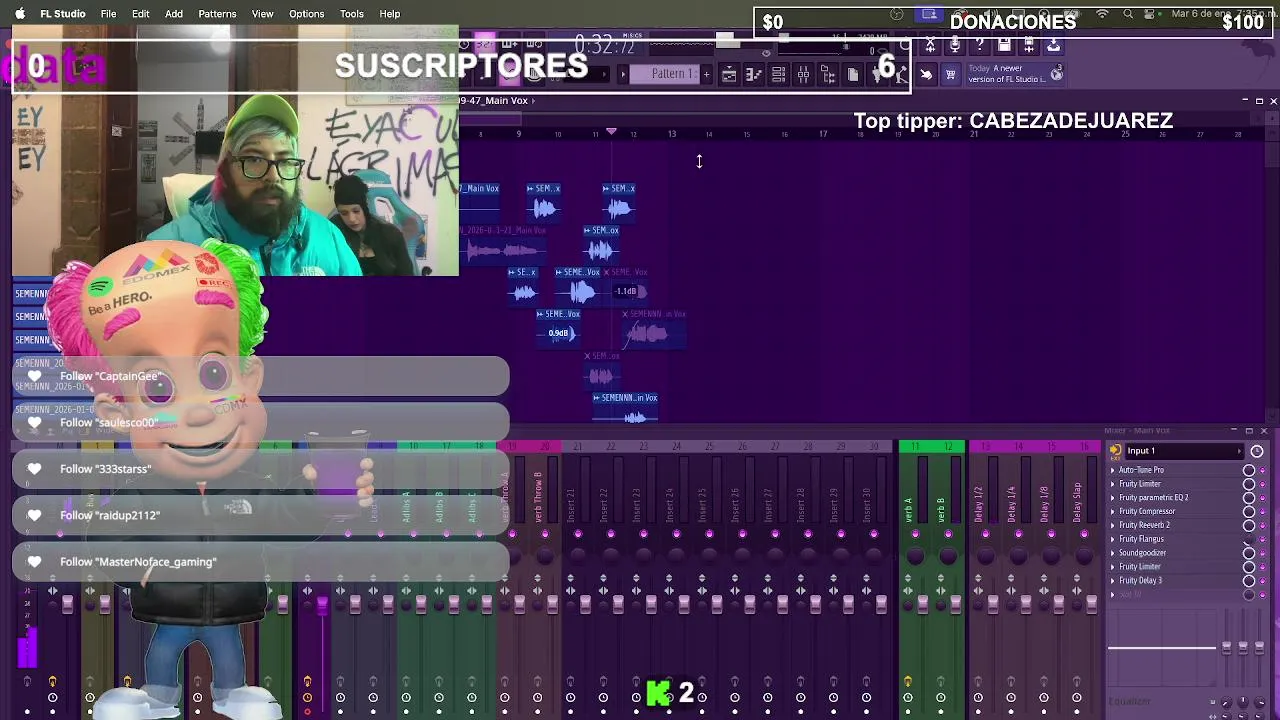1280x720 pixels.
Task: Click the hand-plug icon beside the cart
Action: coord(926,75)
